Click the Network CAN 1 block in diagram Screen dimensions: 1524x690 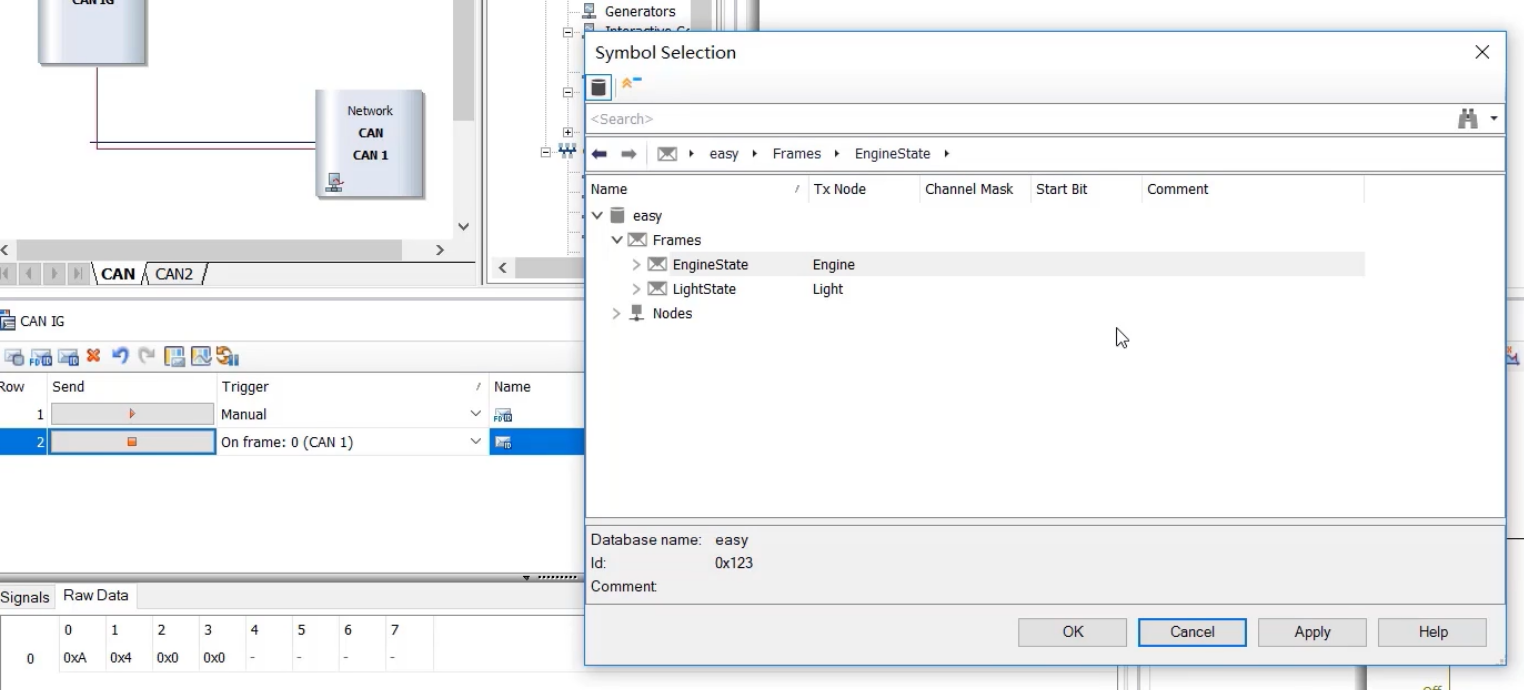click(x=370, y=143)
